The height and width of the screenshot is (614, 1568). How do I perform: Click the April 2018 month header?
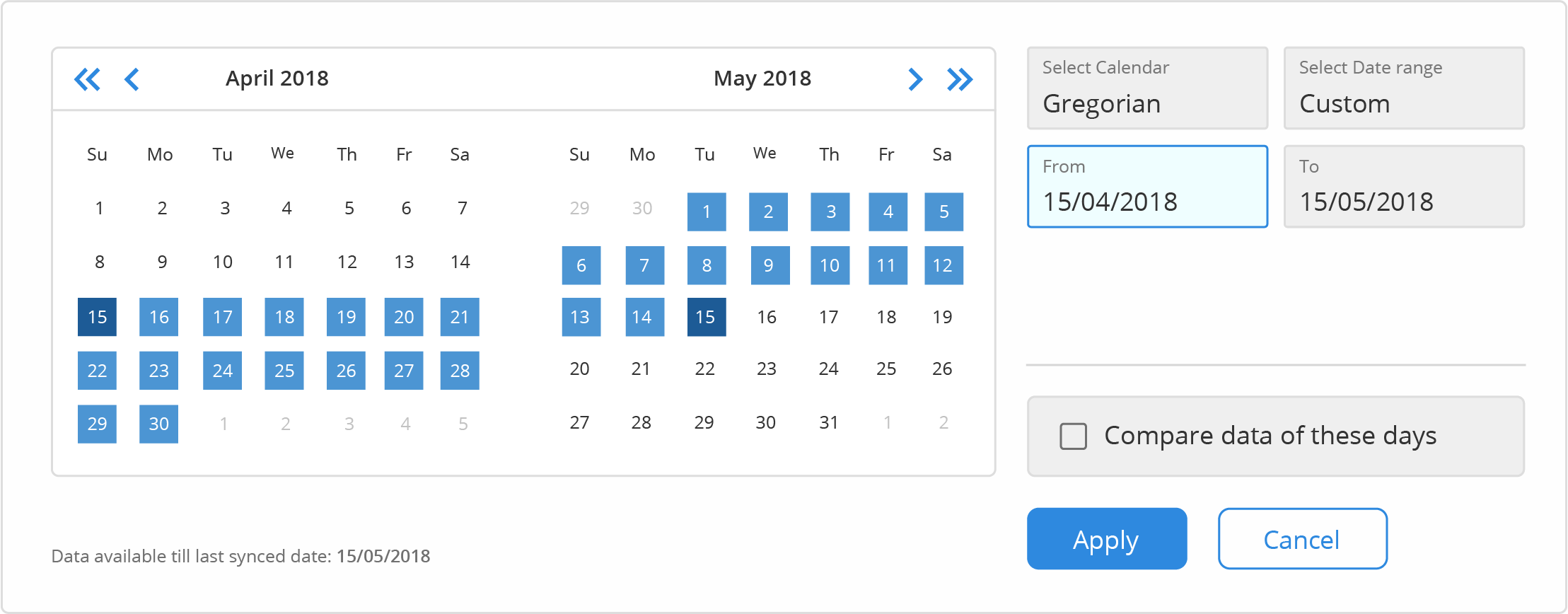pyautogui.click(x=276, y=78)
